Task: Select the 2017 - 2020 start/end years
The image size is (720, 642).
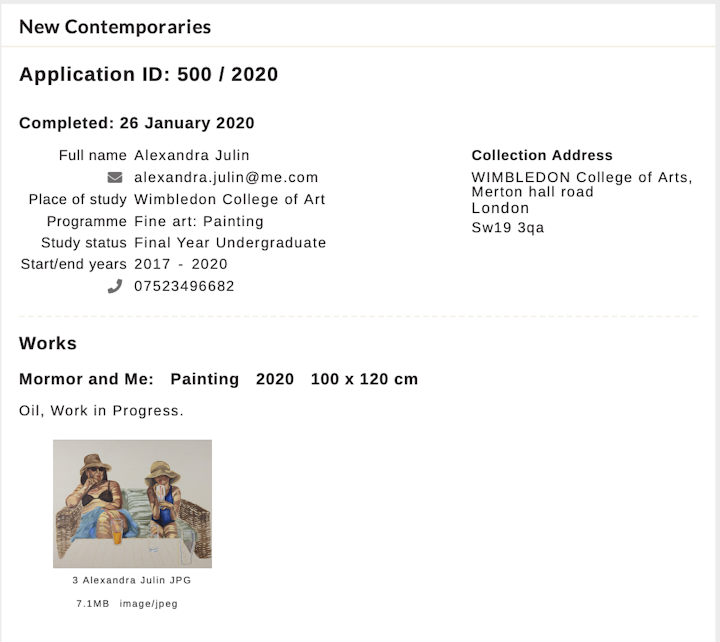Action: coord(181,264)
